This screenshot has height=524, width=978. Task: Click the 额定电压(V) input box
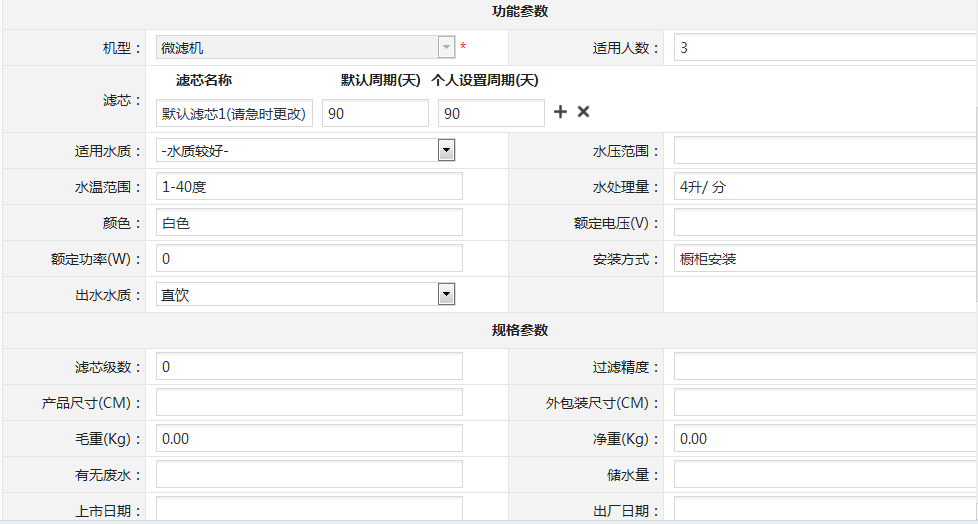pyautogui.click(x=824, y=222)
